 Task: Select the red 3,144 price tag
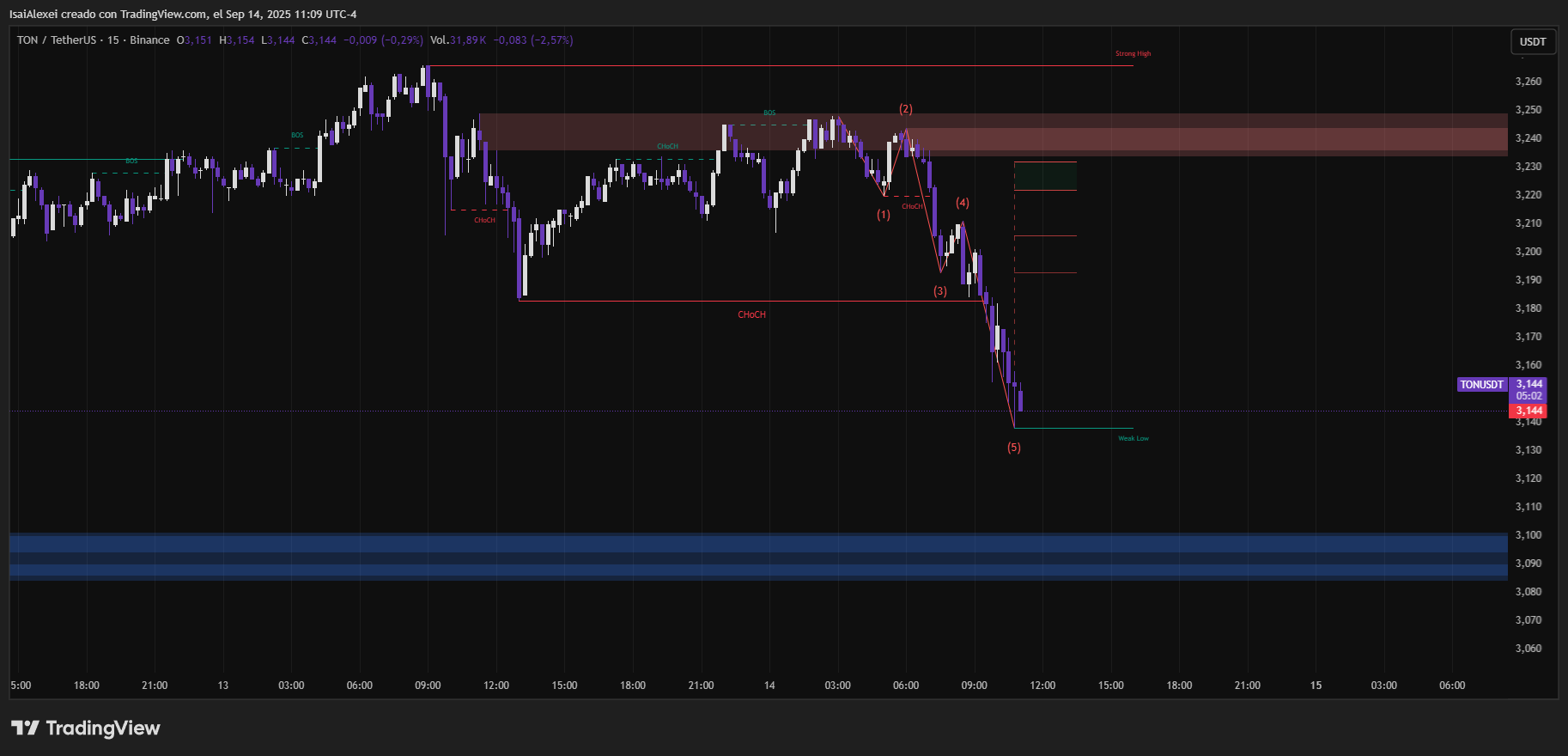(1528, 411)
